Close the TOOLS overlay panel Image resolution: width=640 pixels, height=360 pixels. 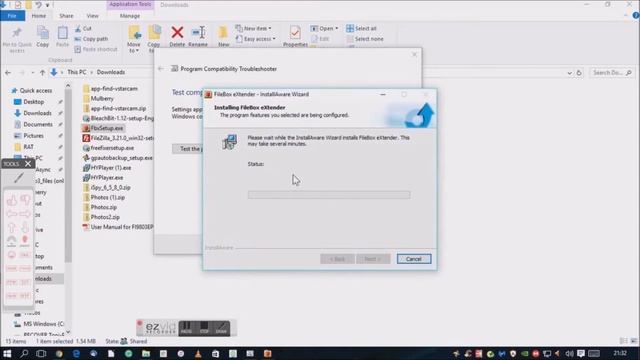tap(28, 164)
